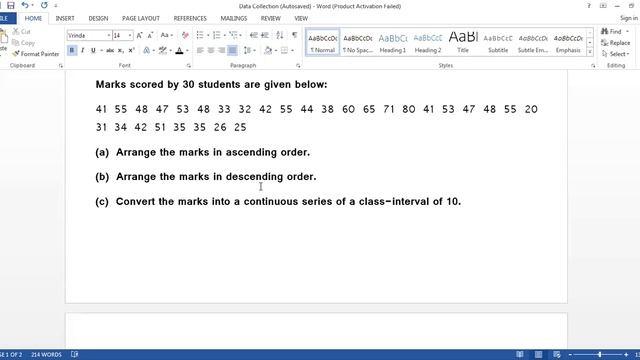Click the paragraph shading color button

click(268, 50)
